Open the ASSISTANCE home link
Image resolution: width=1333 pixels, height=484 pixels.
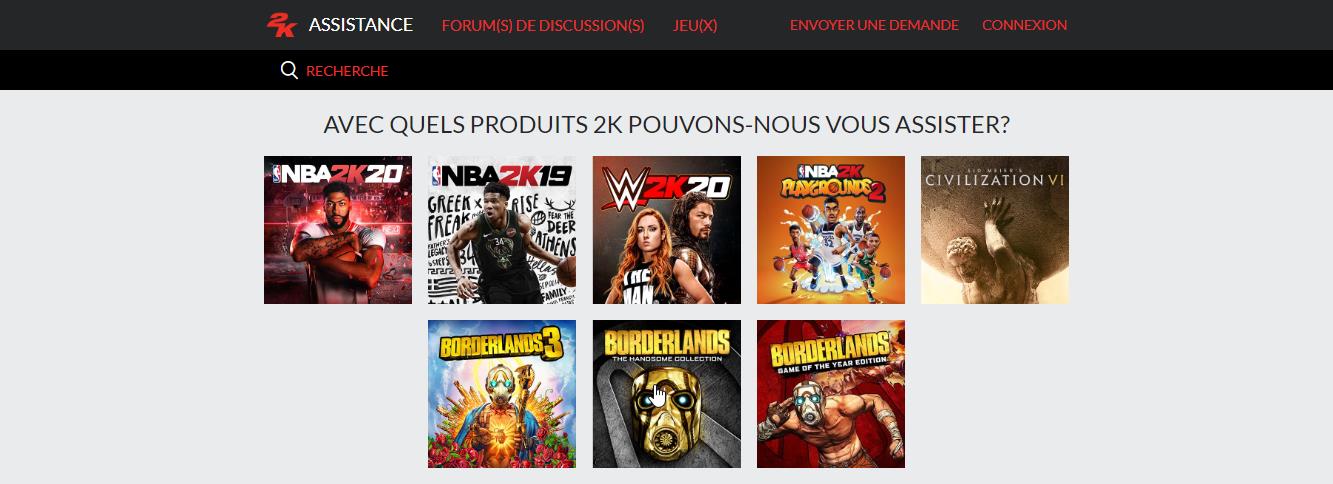(x=361, y=25)
